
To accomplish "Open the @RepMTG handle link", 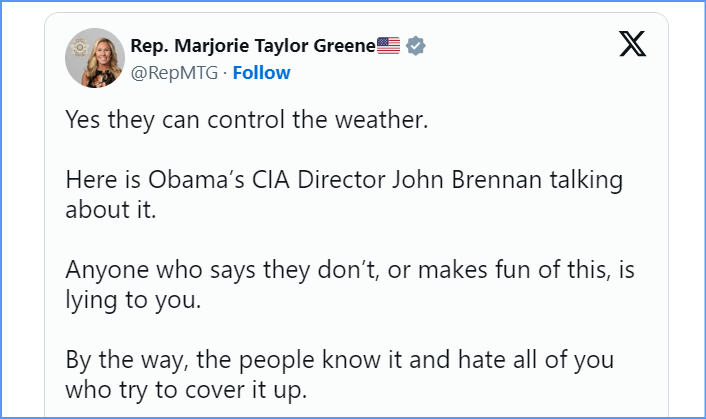I will tap(174, 72).
